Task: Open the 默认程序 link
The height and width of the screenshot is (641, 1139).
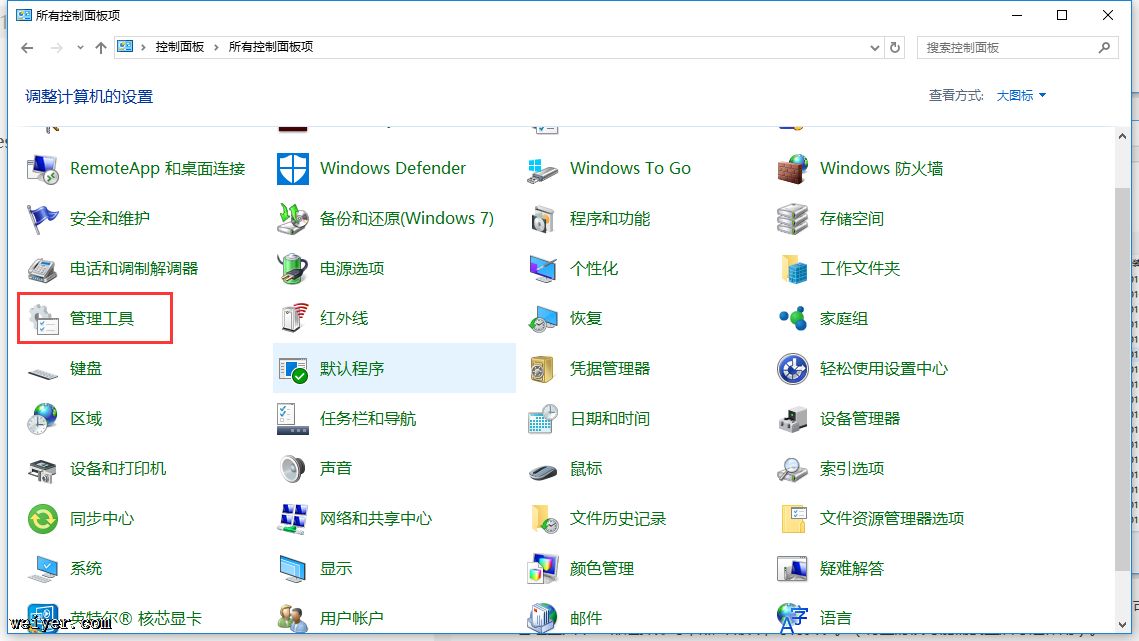Action: point(352,369)
